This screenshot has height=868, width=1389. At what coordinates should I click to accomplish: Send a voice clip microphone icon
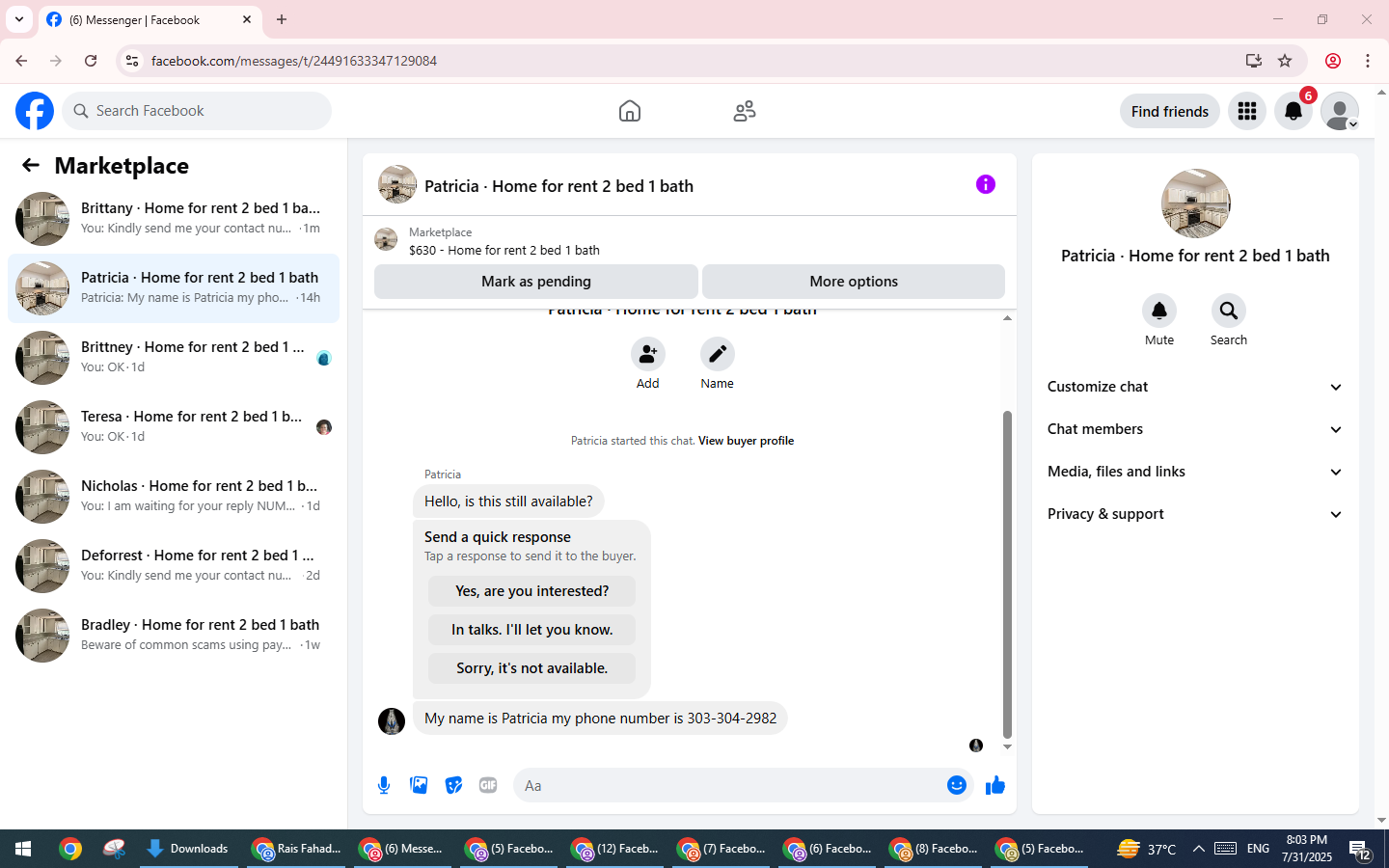(384, 785)
